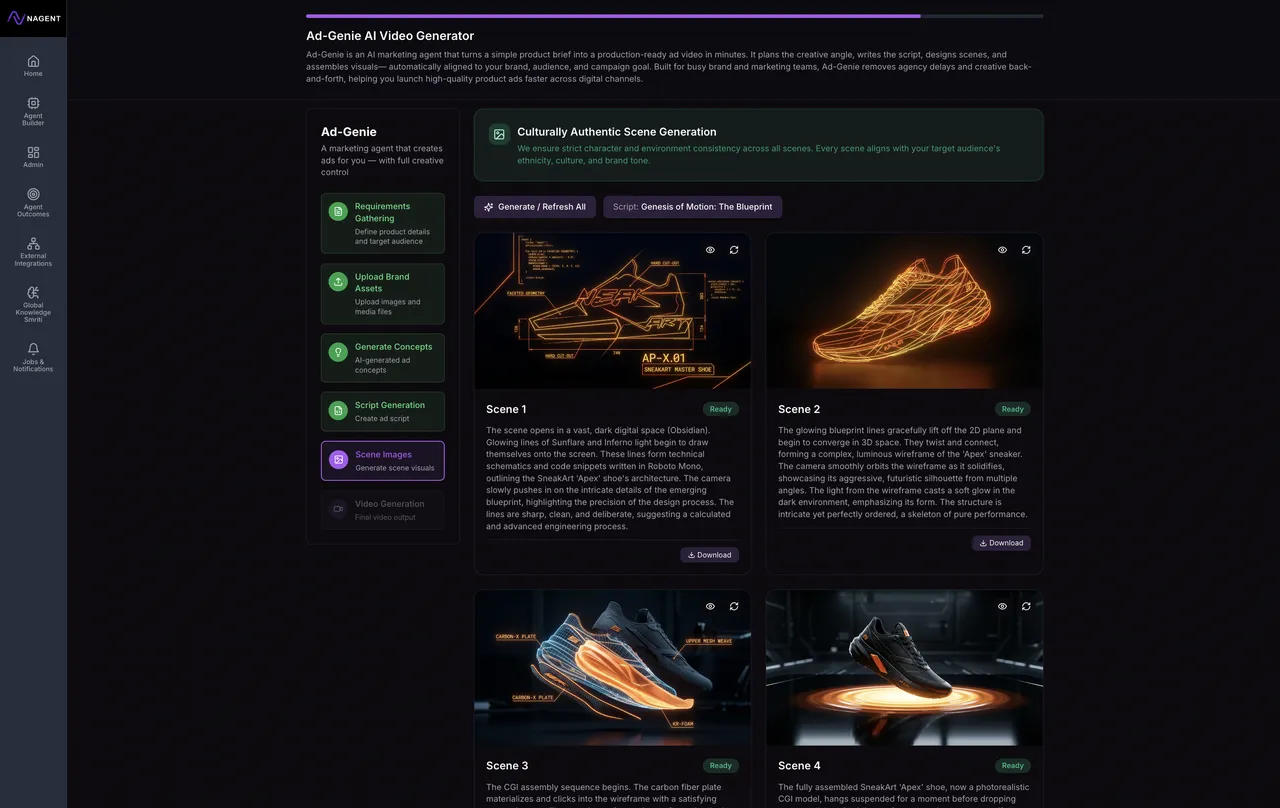Click the purple progress bar at top
The width and height of the screenshot is (1280, 808).
613,16
